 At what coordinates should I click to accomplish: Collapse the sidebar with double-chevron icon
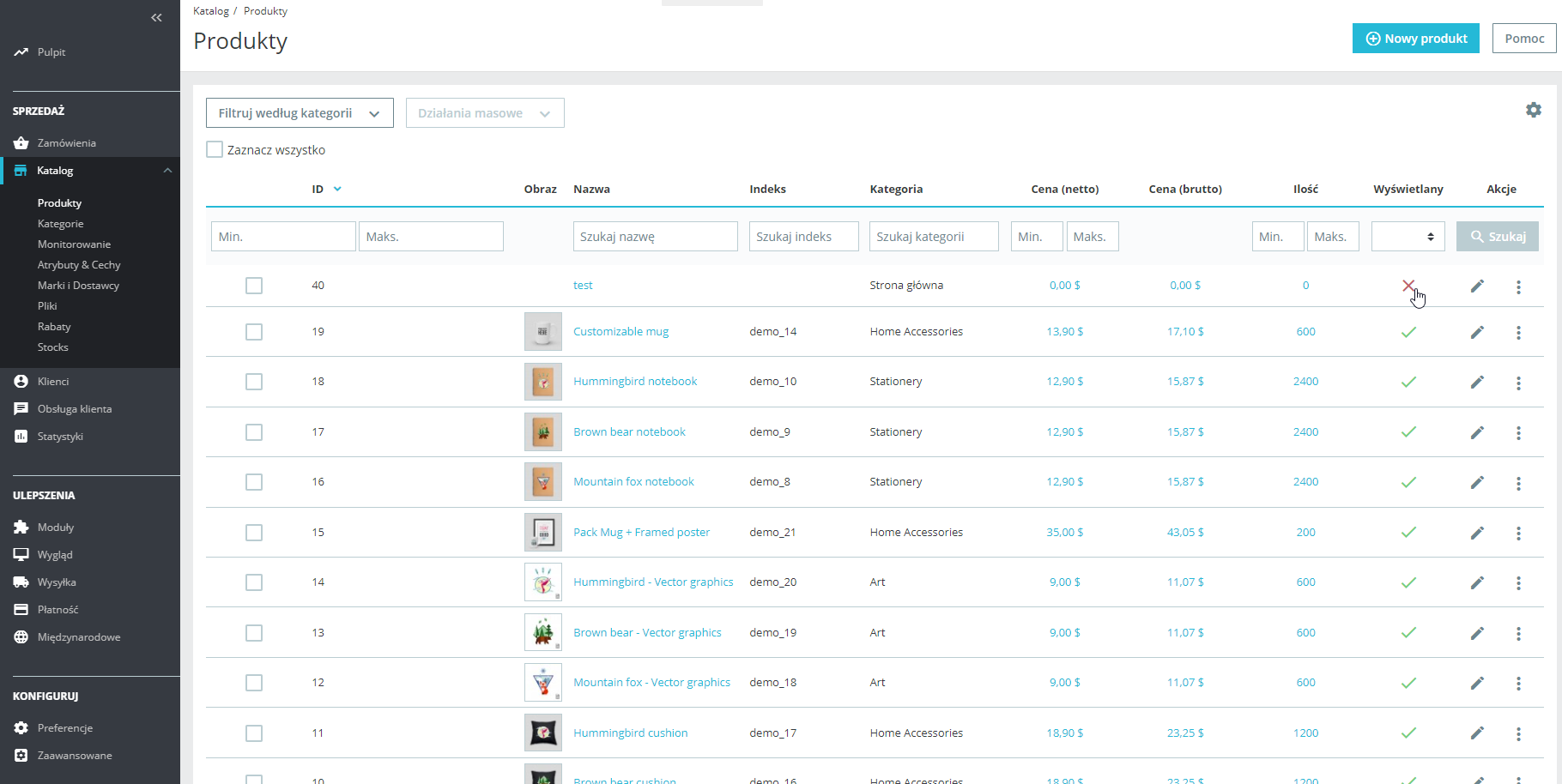tap(156, 18)
